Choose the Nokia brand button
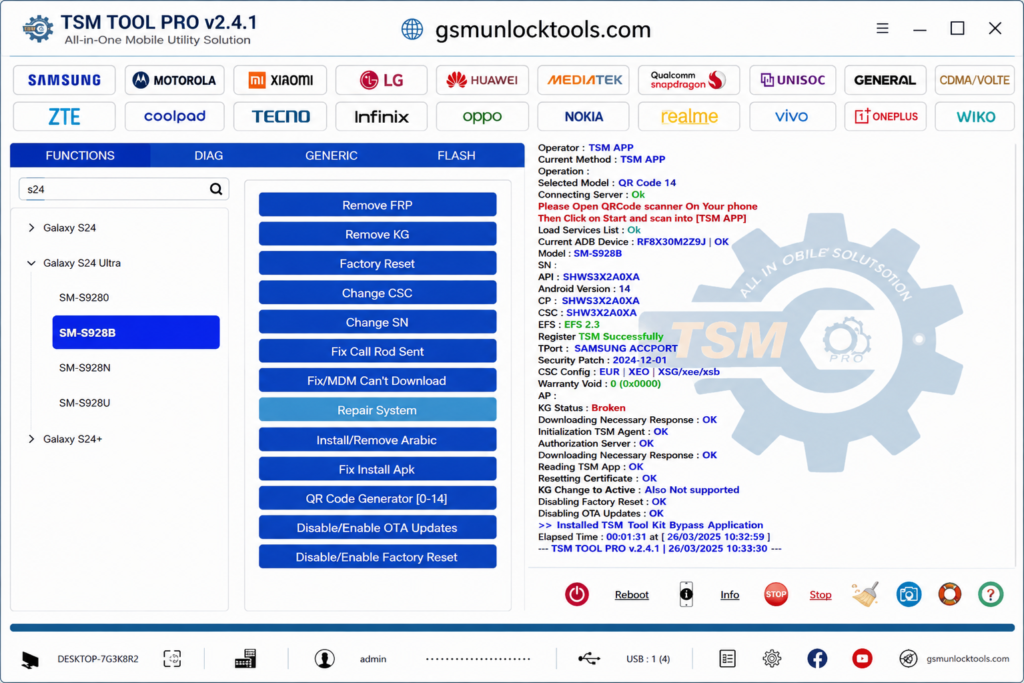The image size is (1024, 683). (x=583, y=116)
